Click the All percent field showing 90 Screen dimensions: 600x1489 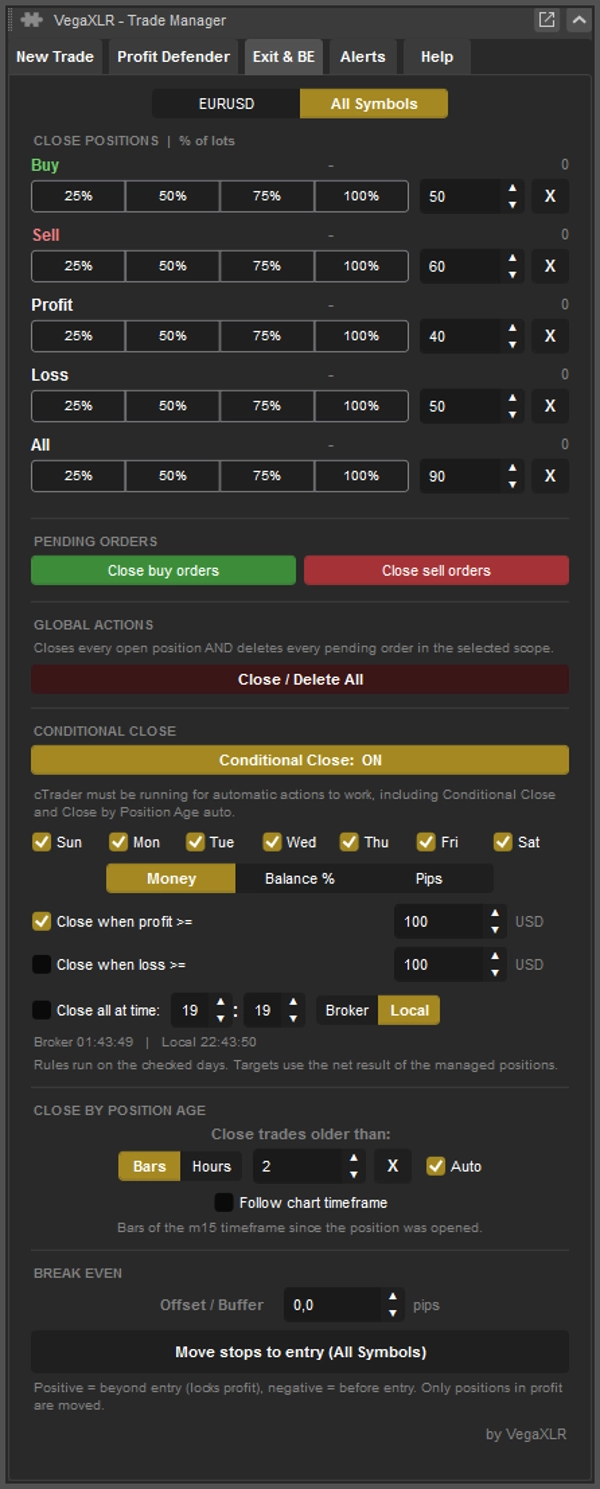coord(462,476)
